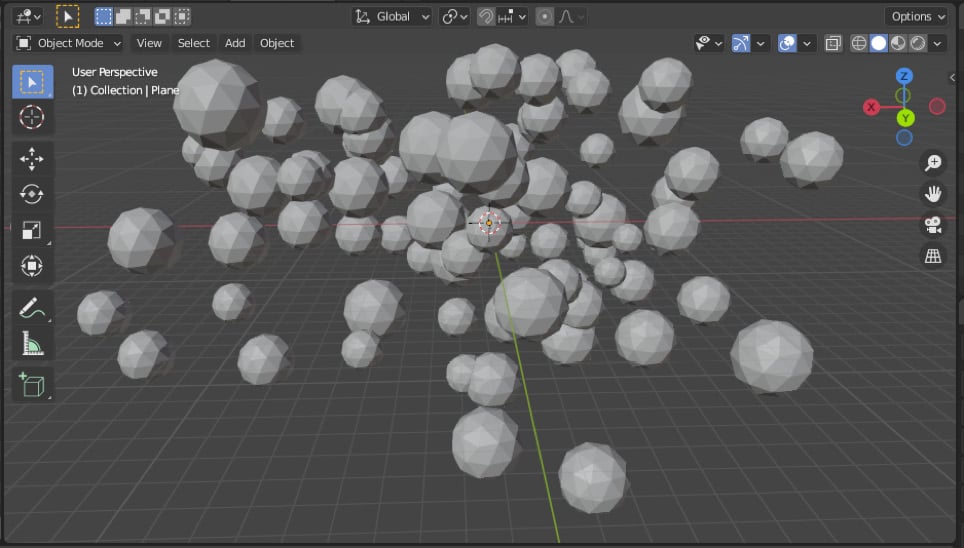Switch to Wireframe shading
Screen dimensions: 964x548
coord(859,43)
